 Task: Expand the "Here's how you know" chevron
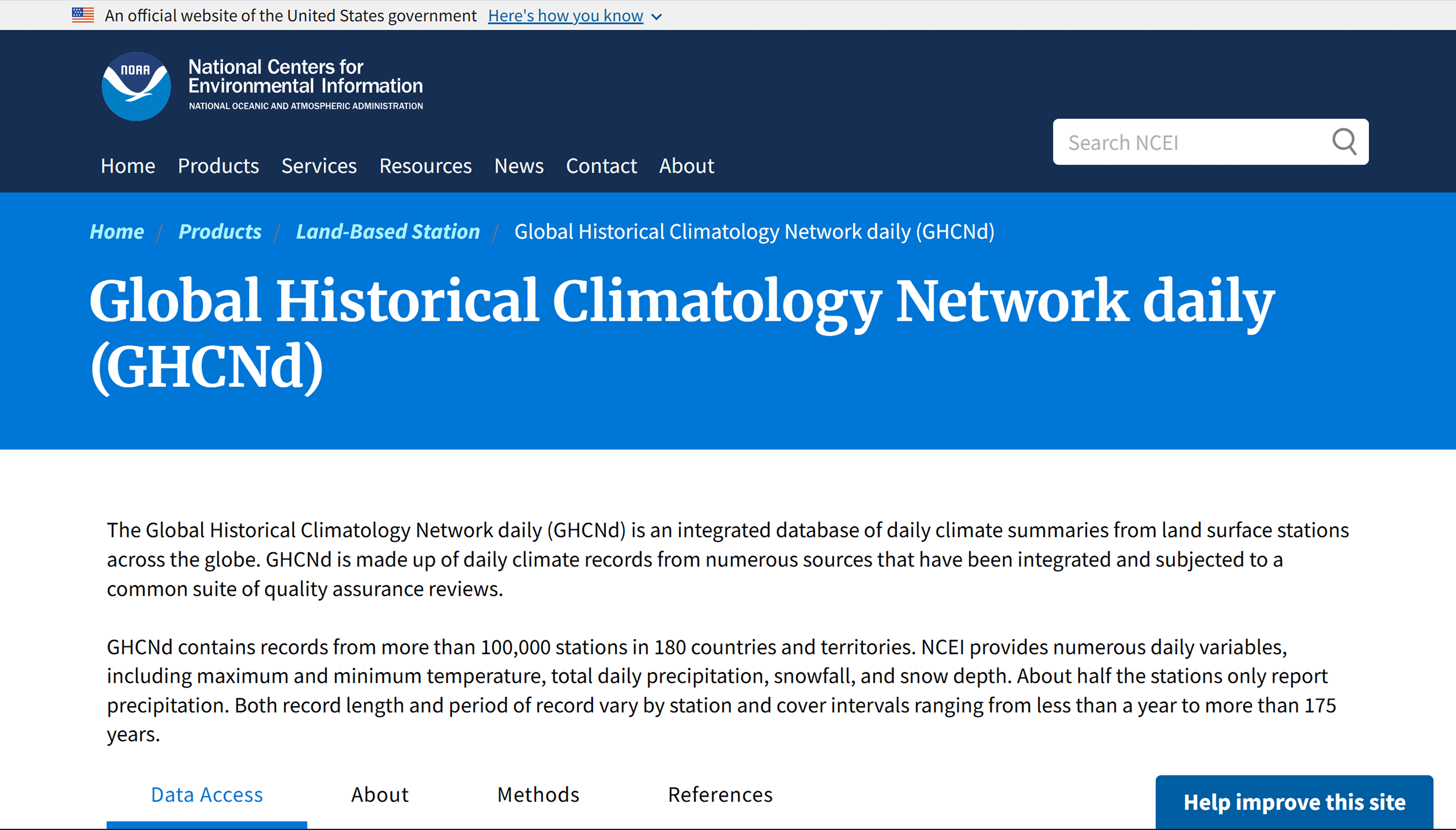[x=657, y=17]
